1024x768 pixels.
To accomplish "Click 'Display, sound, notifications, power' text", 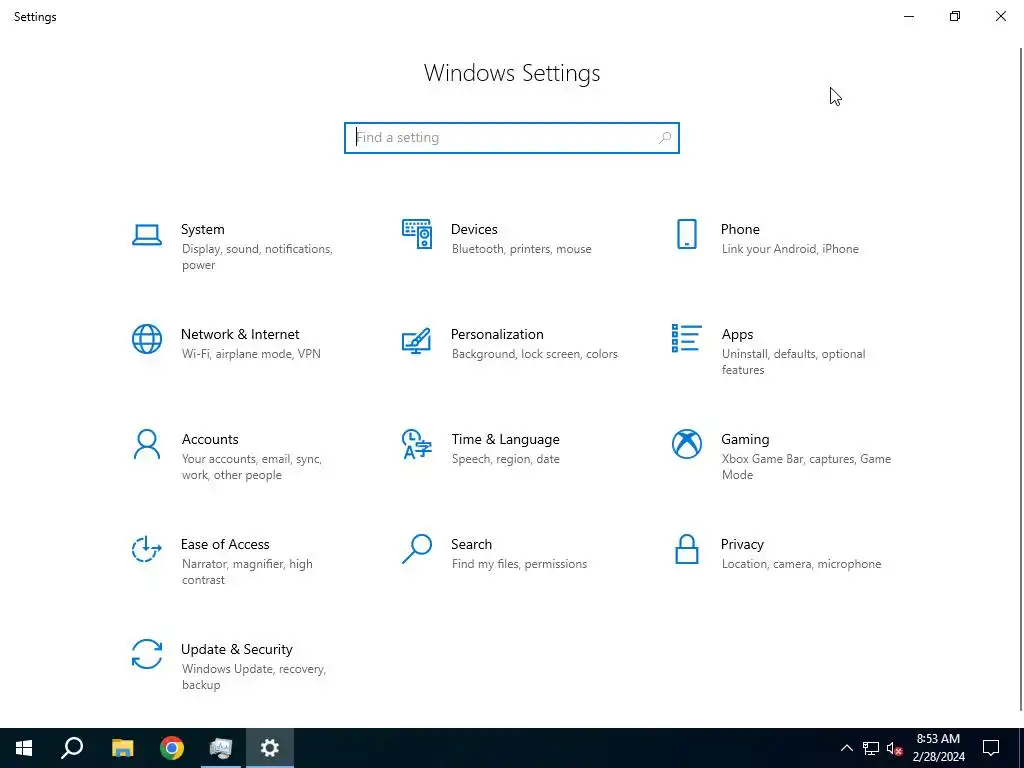I will pos(257,257).
